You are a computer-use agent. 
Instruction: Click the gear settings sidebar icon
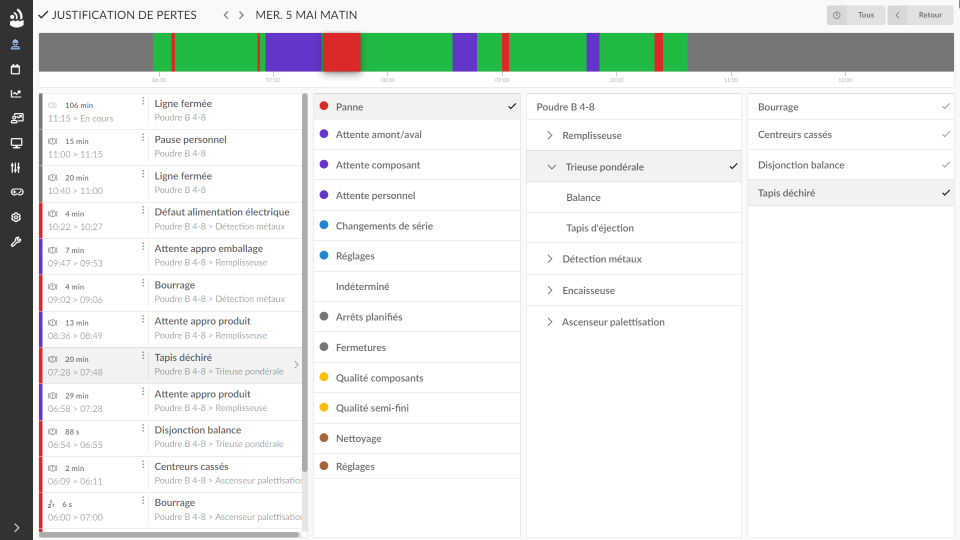[16, 217]
